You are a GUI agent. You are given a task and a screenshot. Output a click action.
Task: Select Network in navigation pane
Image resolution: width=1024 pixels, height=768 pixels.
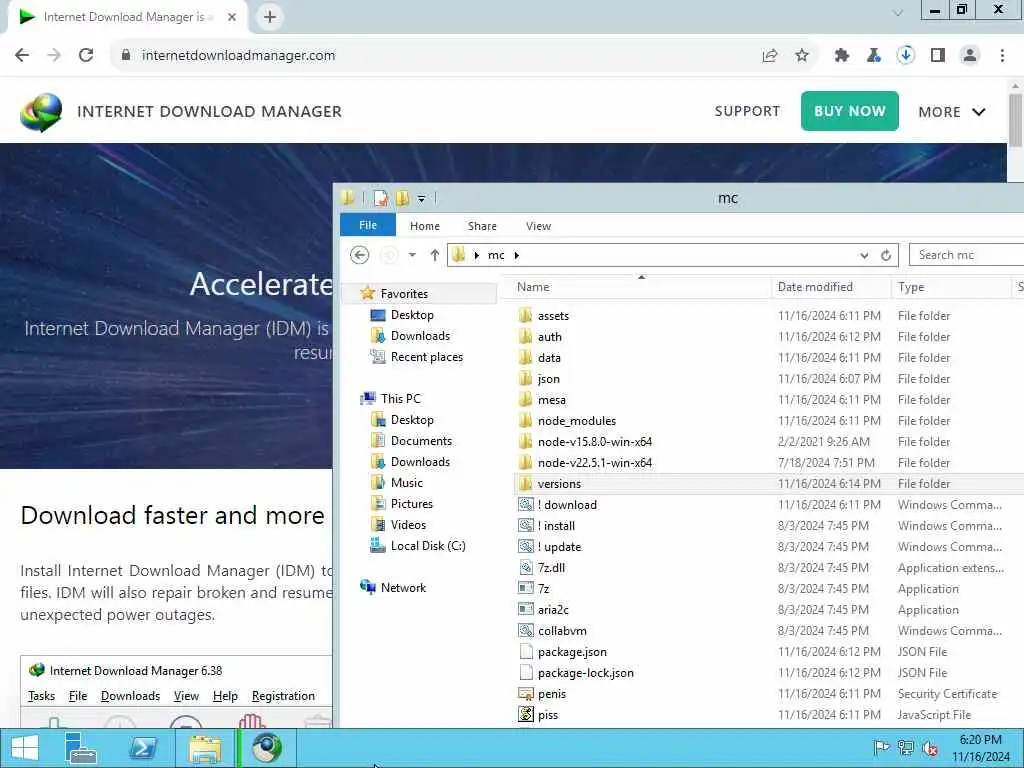pos(403,588)
